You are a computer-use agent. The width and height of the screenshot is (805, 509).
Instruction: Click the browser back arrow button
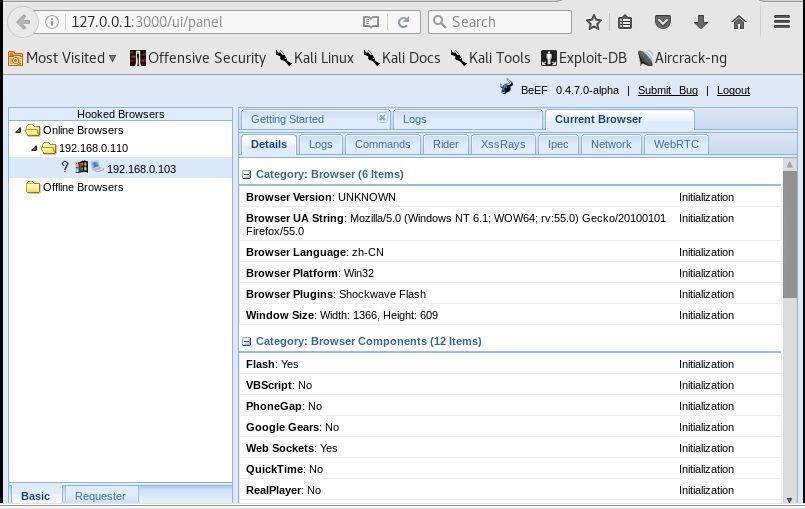click(23, 22)
